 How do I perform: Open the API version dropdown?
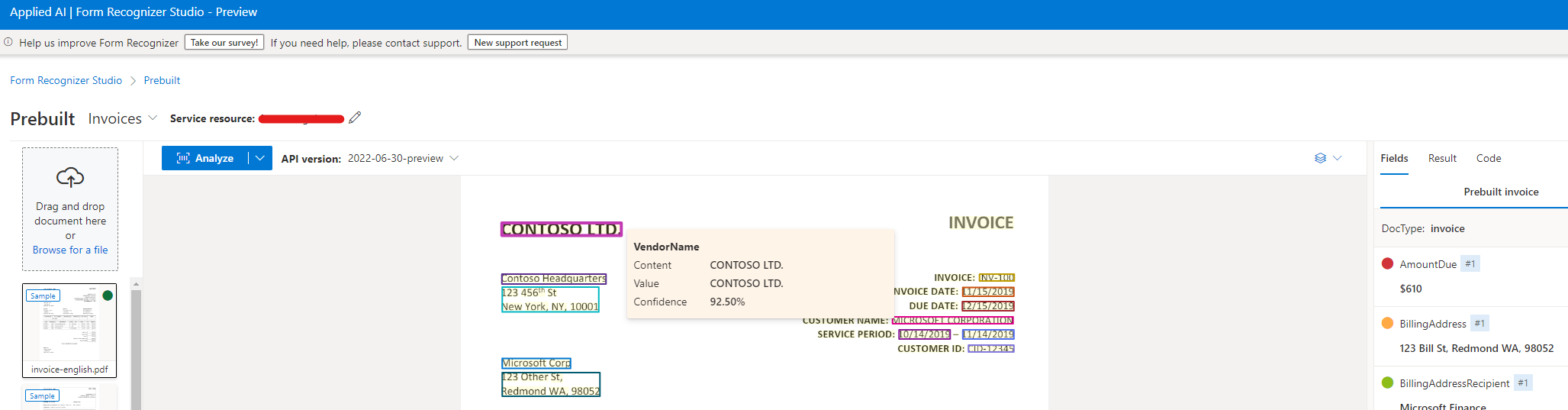point(403,158)
